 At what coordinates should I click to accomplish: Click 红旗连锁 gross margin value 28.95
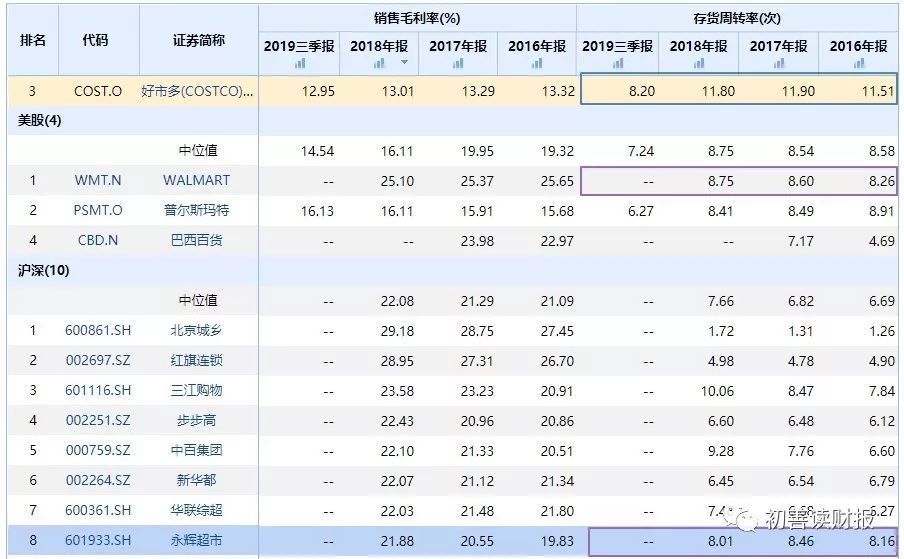397,361
